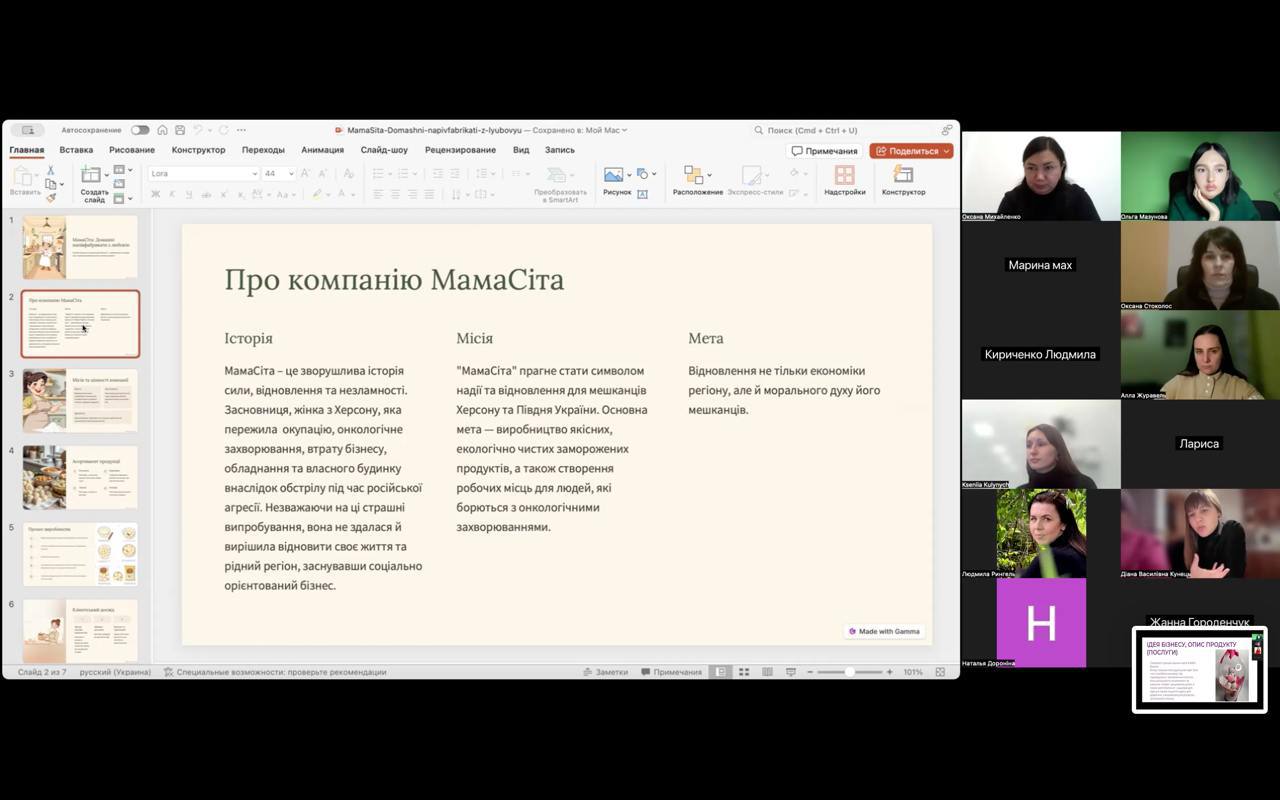
Task: Open the more options ellipsis in title bar
Action: coord(241,130)
